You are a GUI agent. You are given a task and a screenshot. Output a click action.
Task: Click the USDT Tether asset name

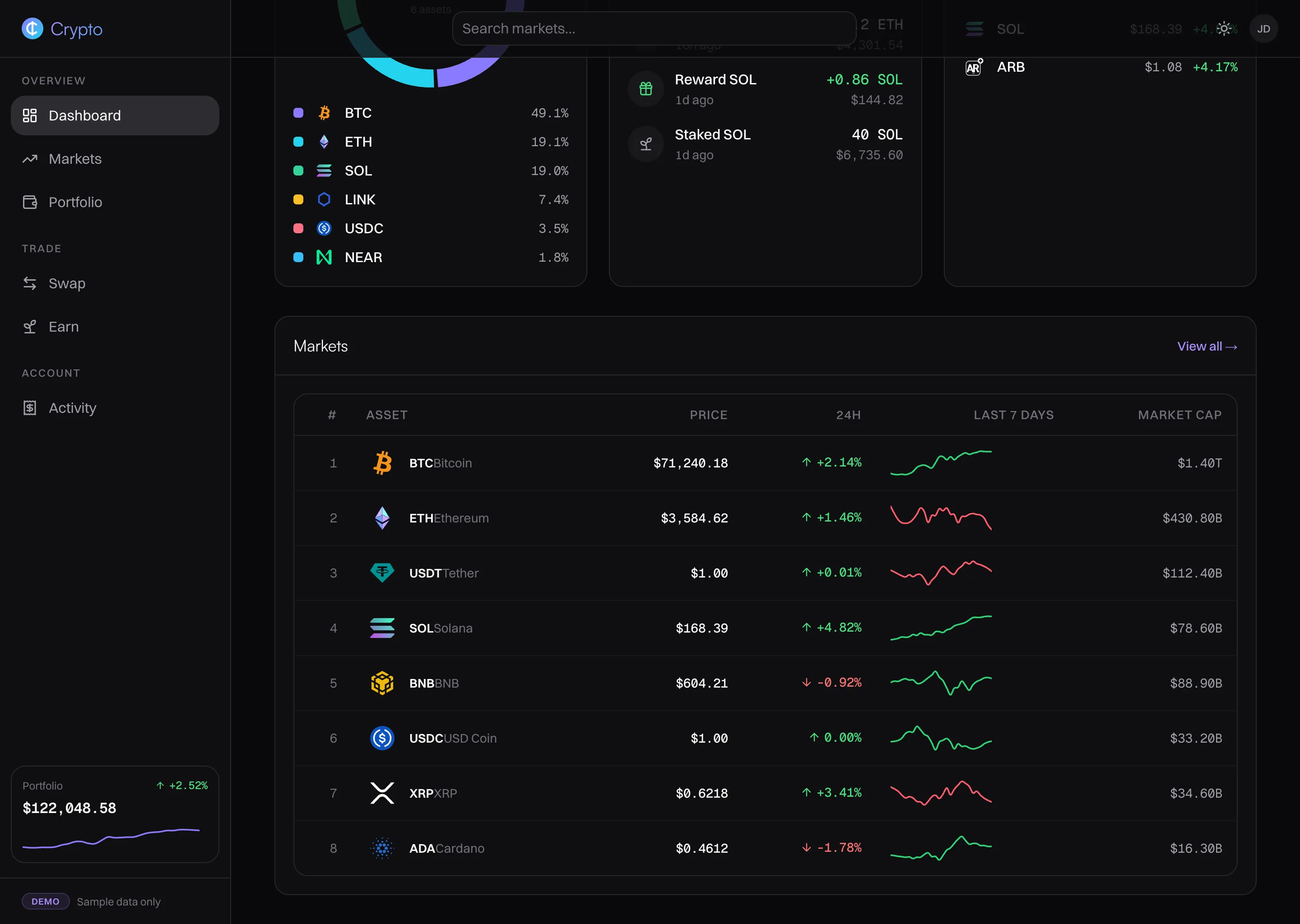pyautogui.click(x=444, y=573)
